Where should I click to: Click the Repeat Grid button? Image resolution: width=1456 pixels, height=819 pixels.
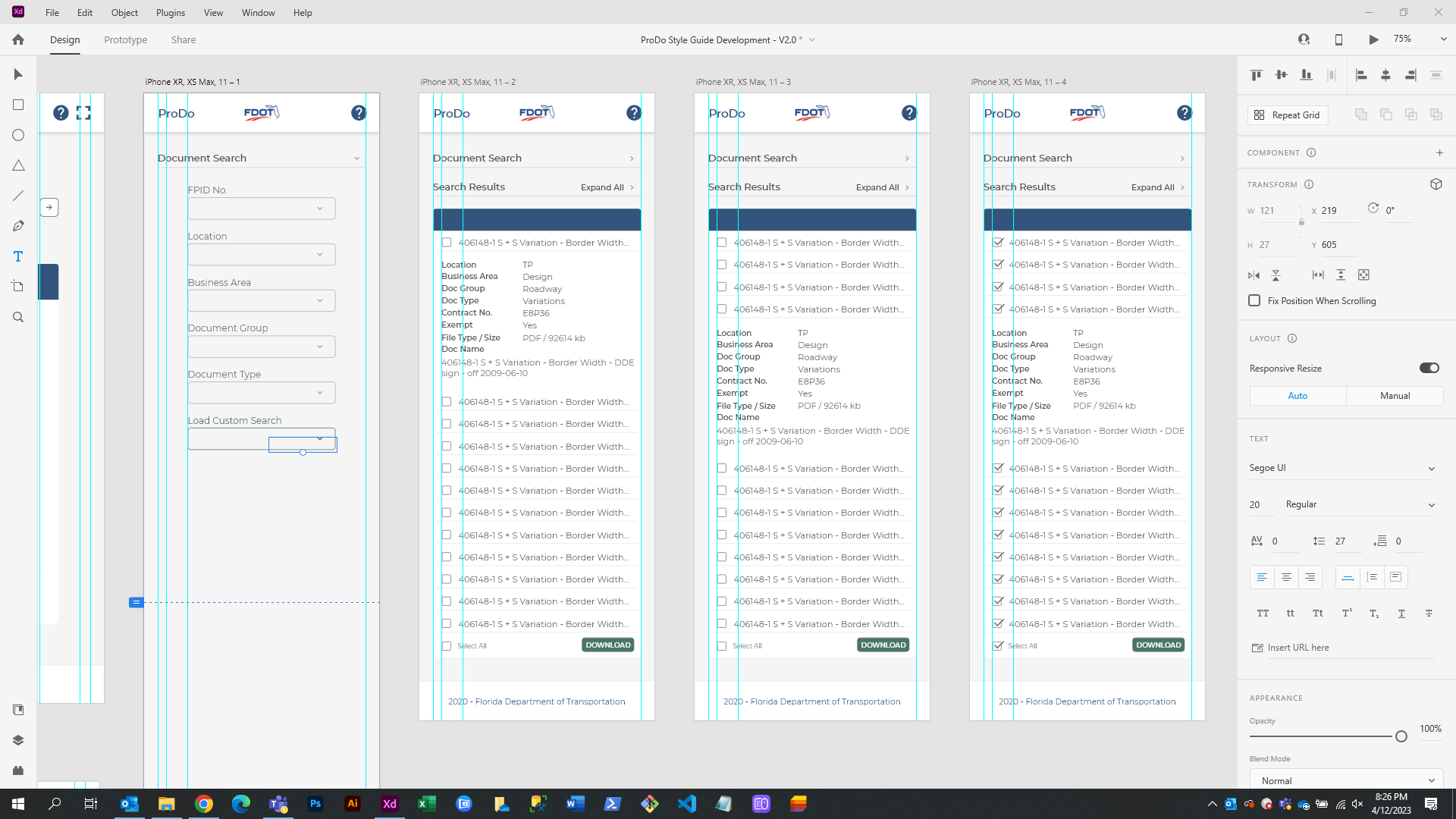coord(1287,115)
